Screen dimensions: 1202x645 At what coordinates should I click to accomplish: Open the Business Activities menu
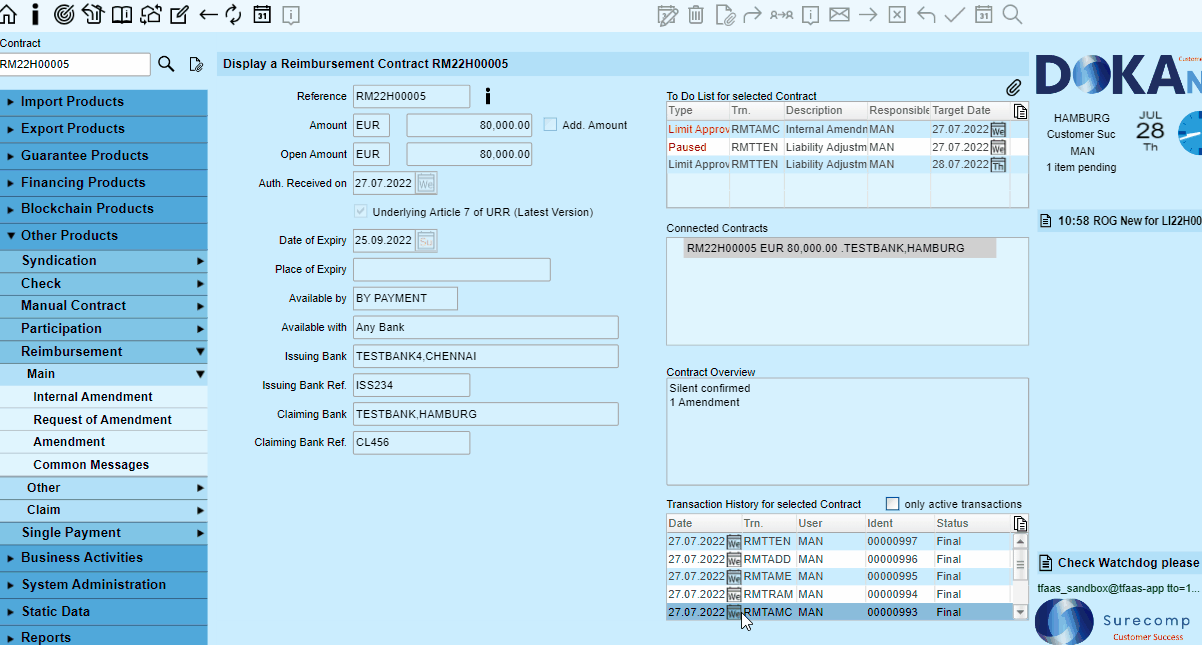104,558
